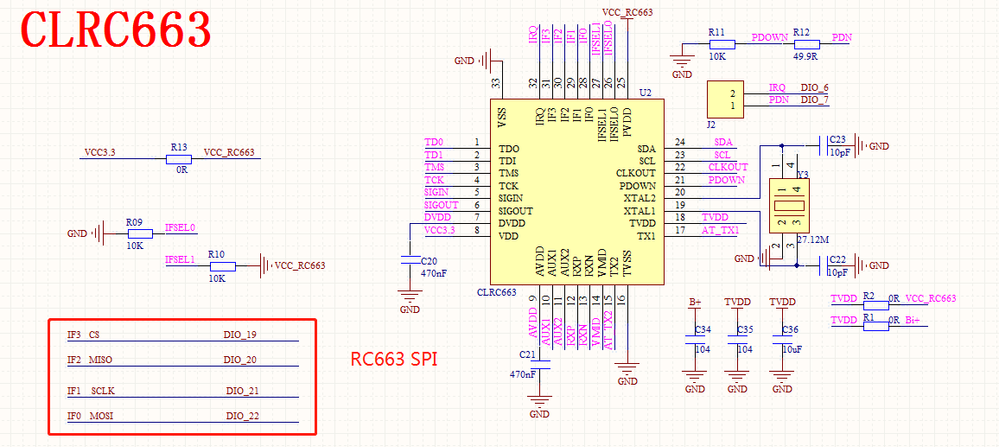999x447 pixels.
Task: Select the C34 capacitor symbol
Action: click(695, 338)
